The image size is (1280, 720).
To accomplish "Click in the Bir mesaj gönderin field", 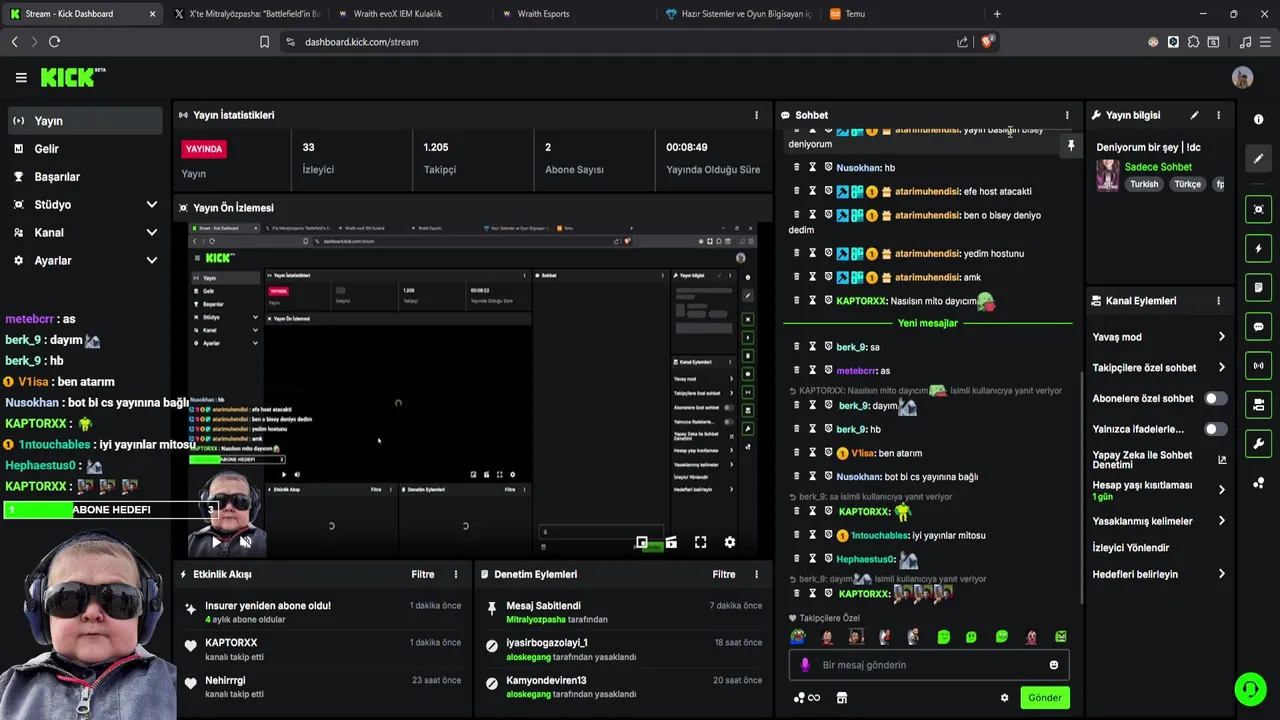I will (929, 665).
